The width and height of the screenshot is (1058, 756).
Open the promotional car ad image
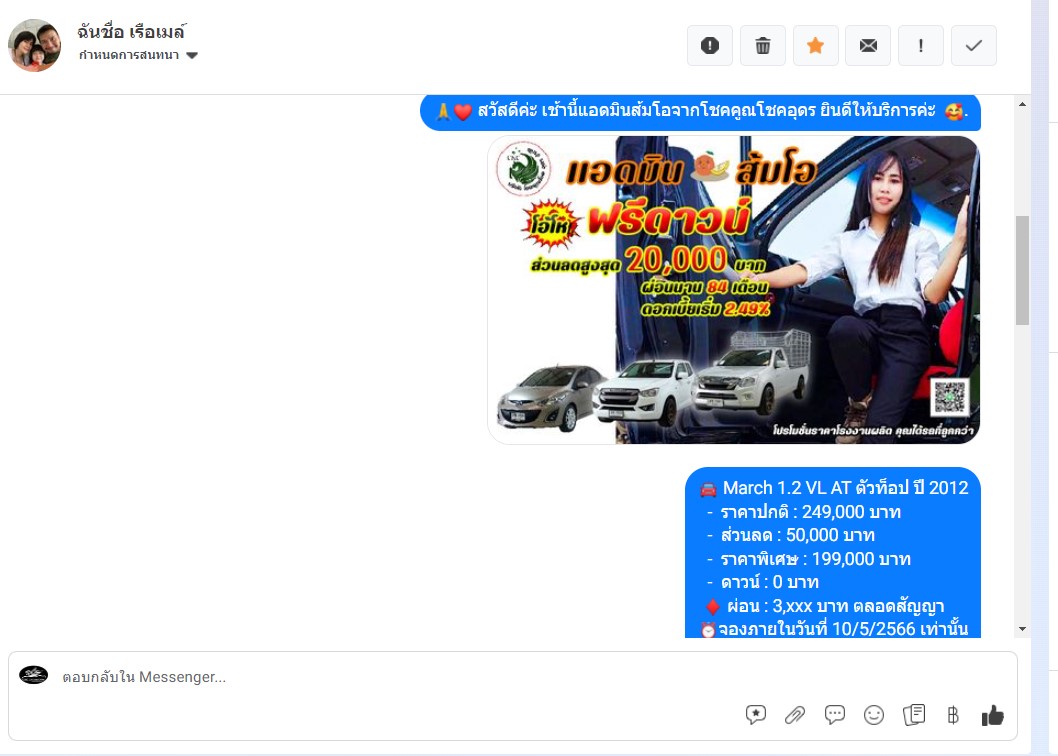[x=733, y=290]
